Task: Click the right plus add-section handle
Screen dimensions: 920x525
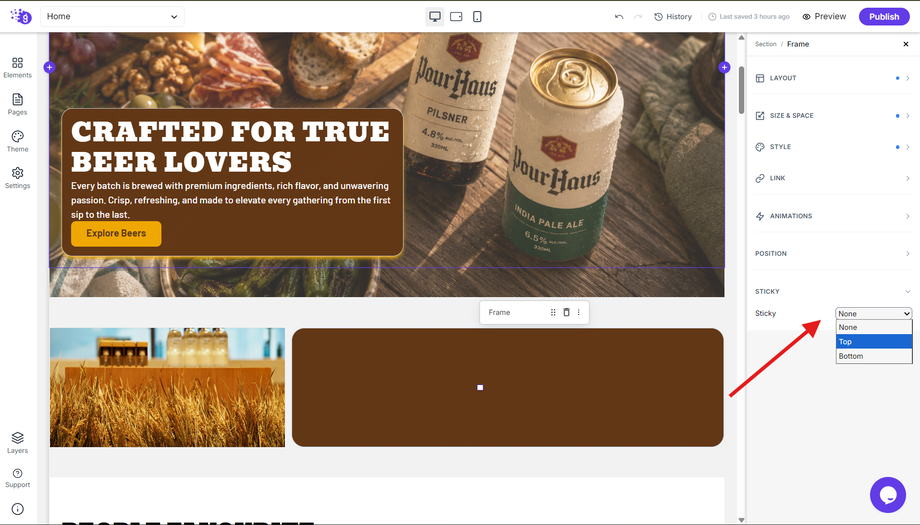Action: [724, 67]
